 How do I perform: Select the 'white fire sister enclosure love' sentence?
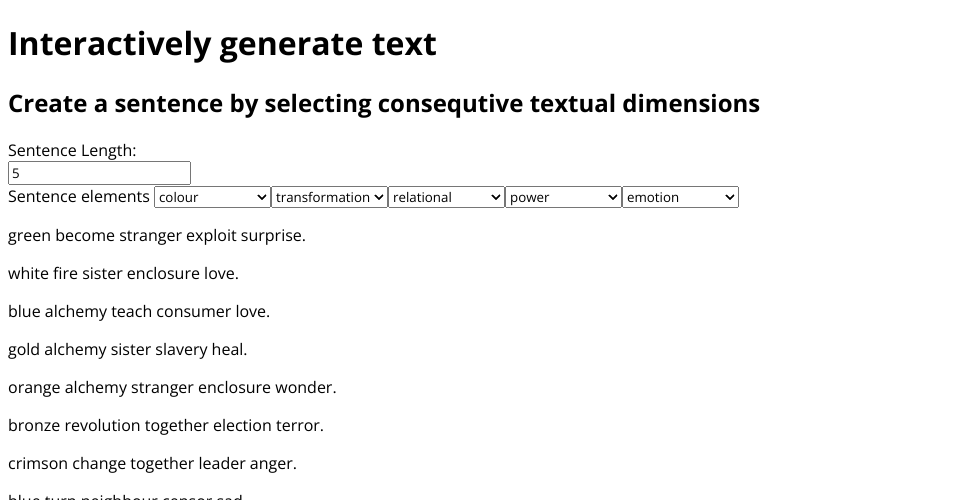coord(123,274)
